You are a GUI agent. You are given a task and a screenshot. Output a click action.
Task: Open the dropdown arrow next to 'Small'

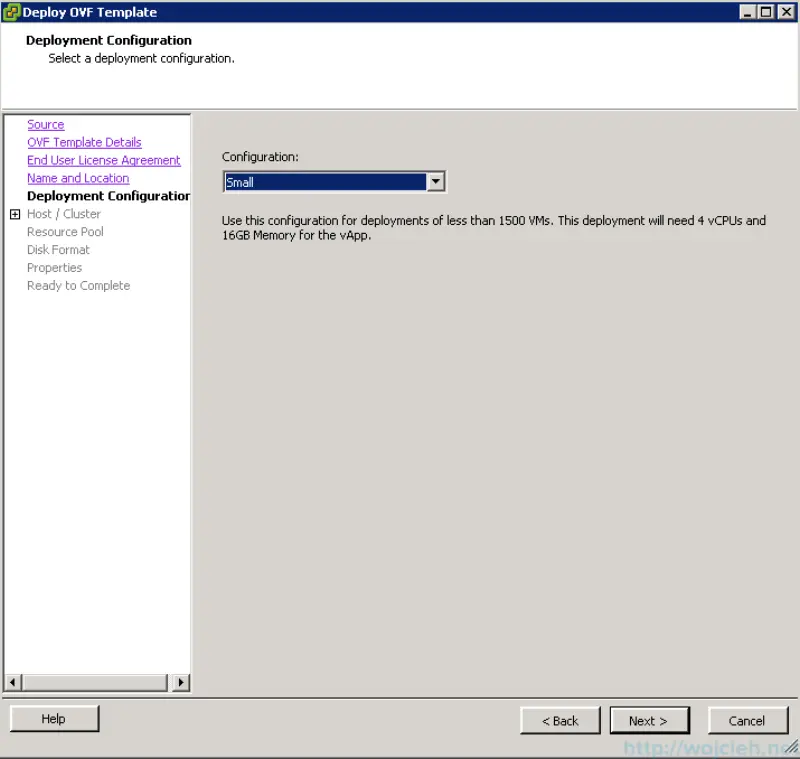(x=436, y=181)
